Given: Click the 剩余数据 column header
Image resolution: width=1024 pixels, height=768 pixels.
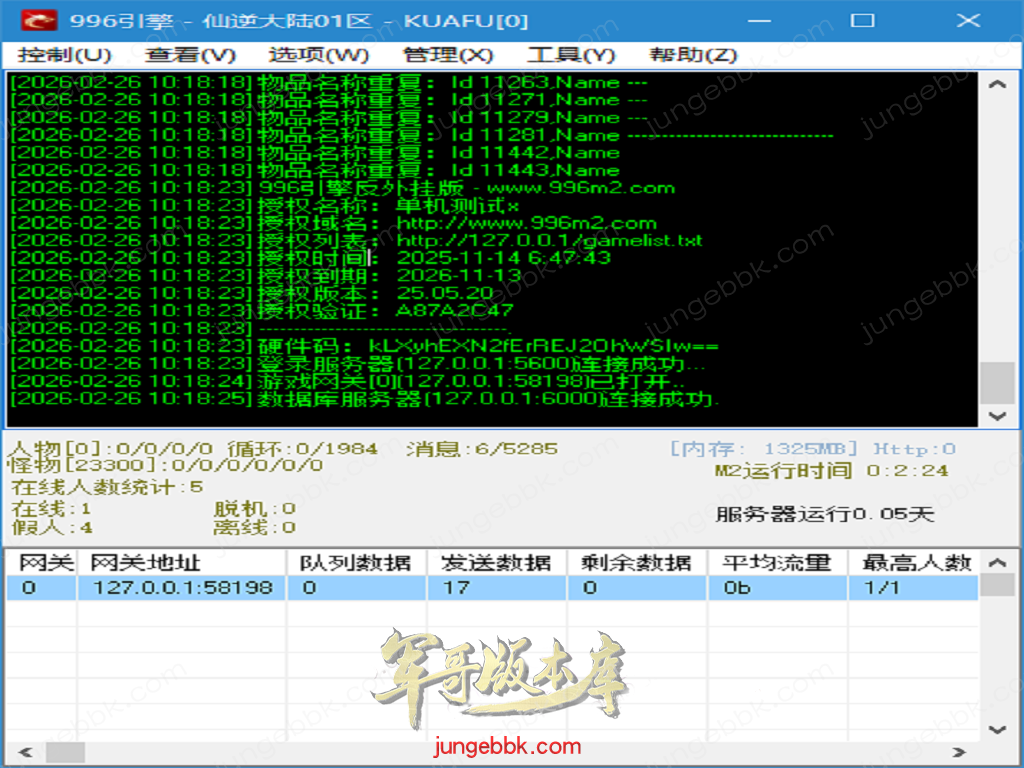Looking at the screenshot, I should click(x=636, y=563).
